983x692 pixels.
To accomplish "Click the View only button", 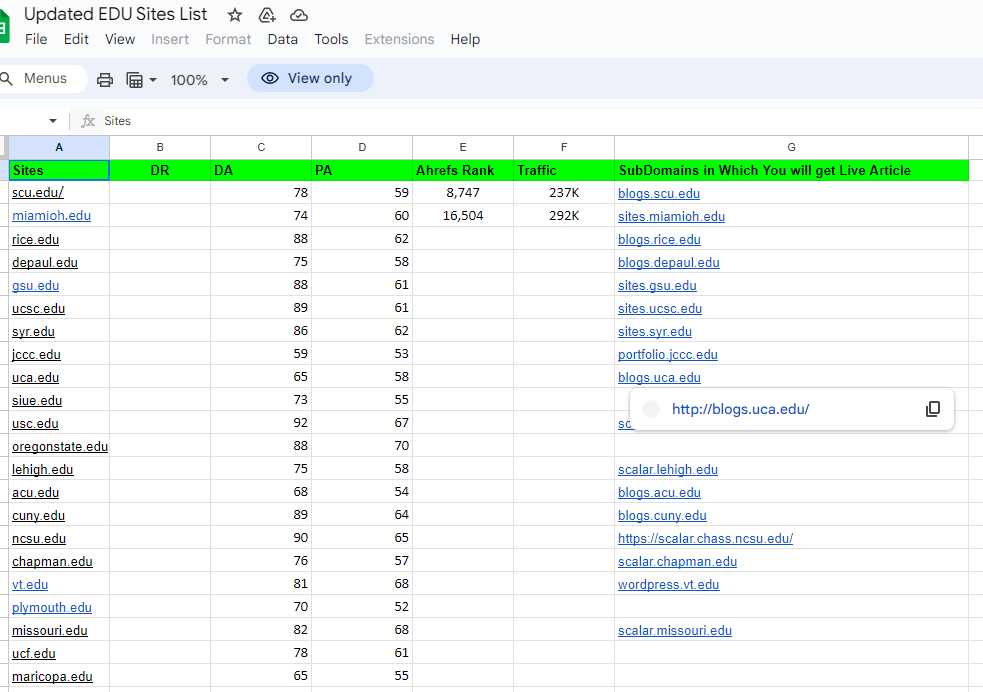I will point(310,78).
